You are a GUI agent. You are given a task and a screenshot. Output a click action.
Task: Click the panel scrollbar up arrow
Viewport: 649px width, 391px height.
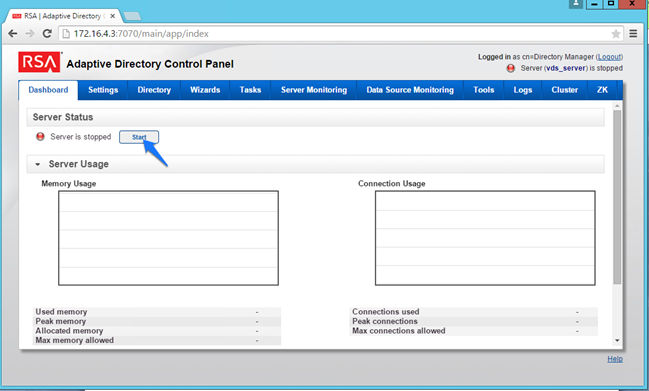coord(617,106)
